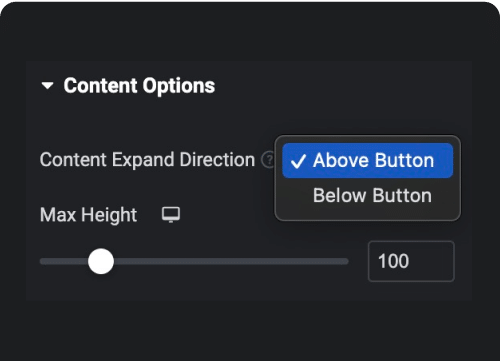This screenshot has height=361, width=500.
Task: Click the checkmark next to Above Button
Action: click(x=298, y=161)
